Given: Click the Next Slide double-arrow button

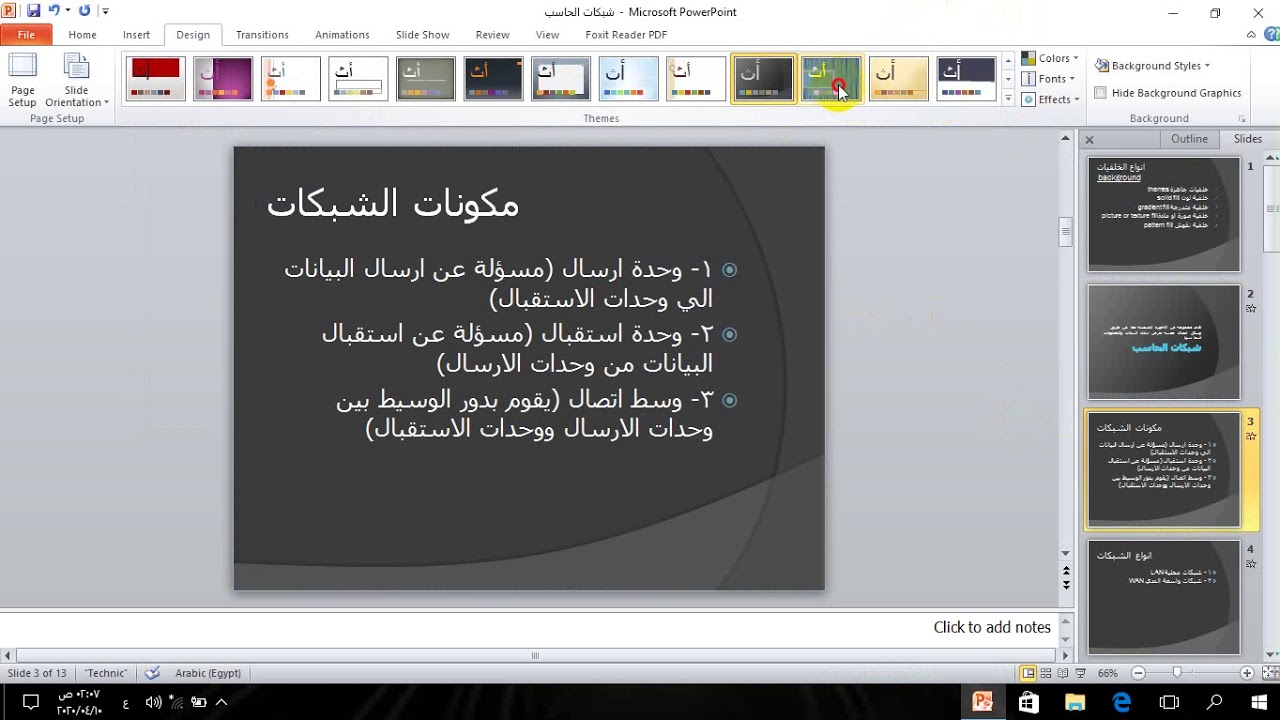Looking at the screenshot, I should [x=1066, y=584].
